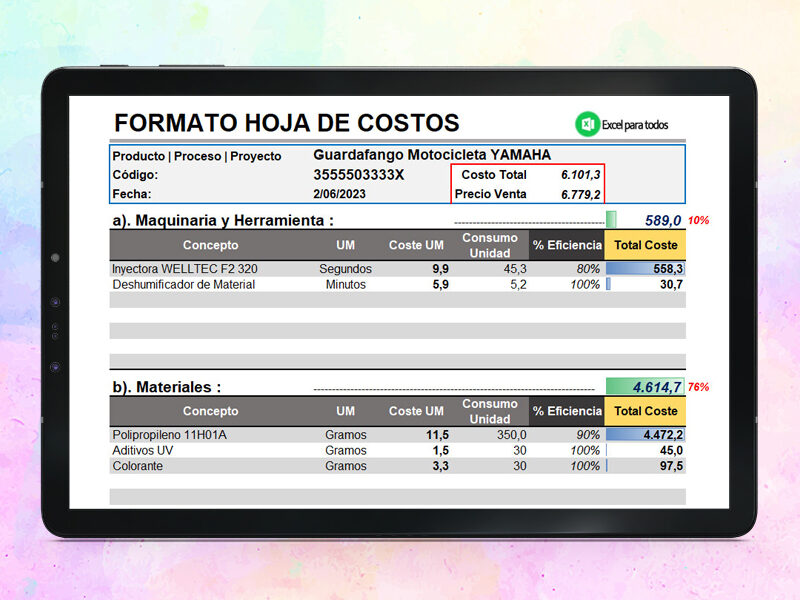Select the code cell 3555503333X
This screenshot has height=600, width=800.
click(x=359, y=175)
